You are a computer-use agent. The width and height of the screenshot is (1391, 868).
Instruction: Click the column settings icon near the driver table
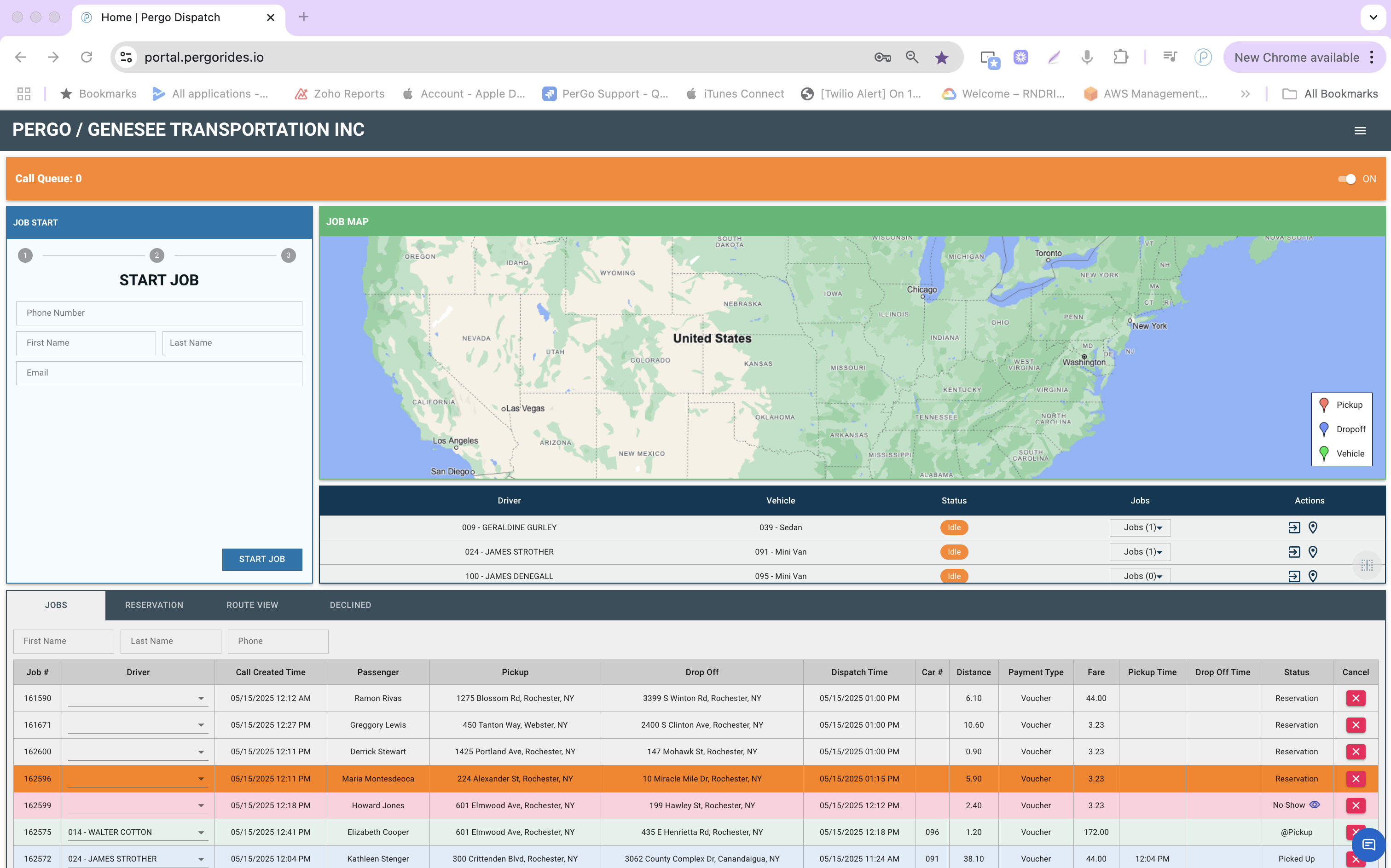click(x=1367, y=566)
